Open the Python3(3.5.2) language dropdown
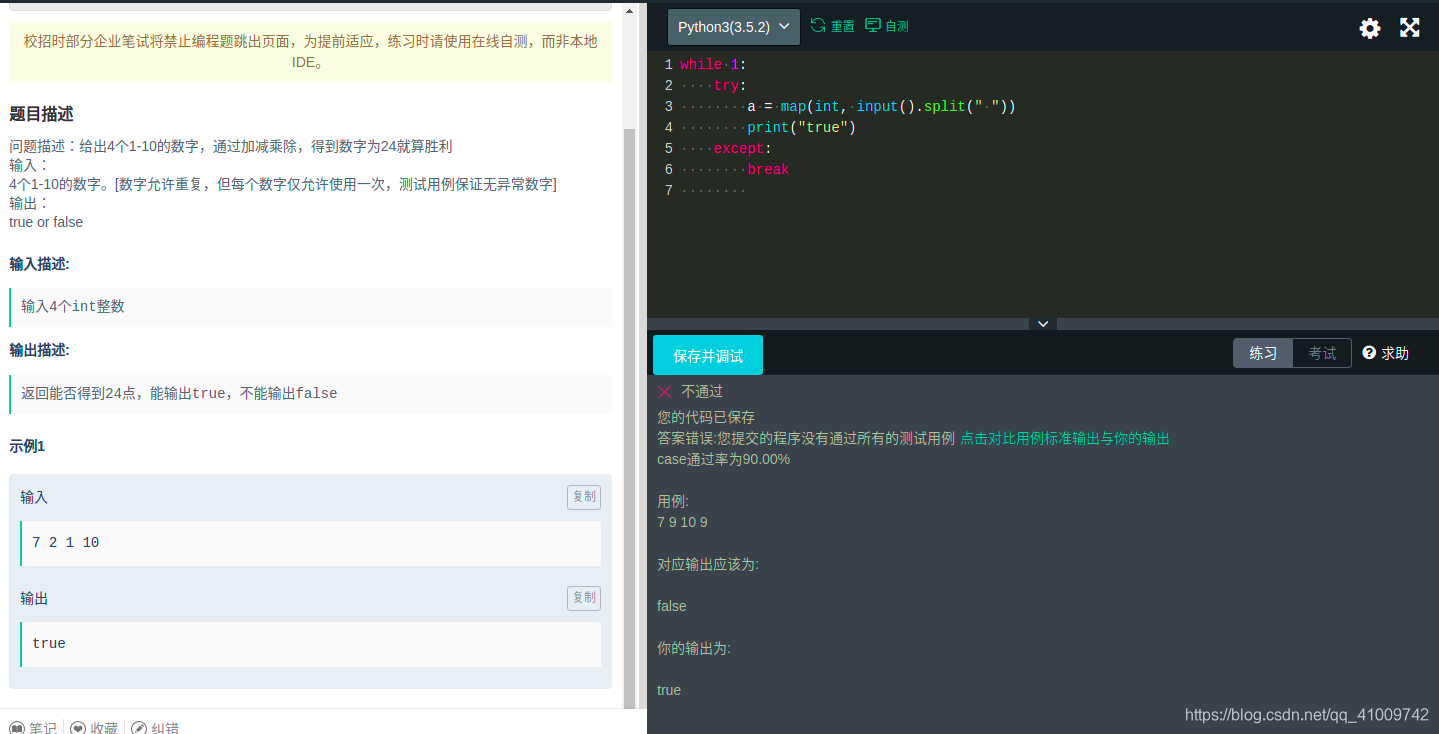This screenshot has width=1439, height=734. coord(734,27)
